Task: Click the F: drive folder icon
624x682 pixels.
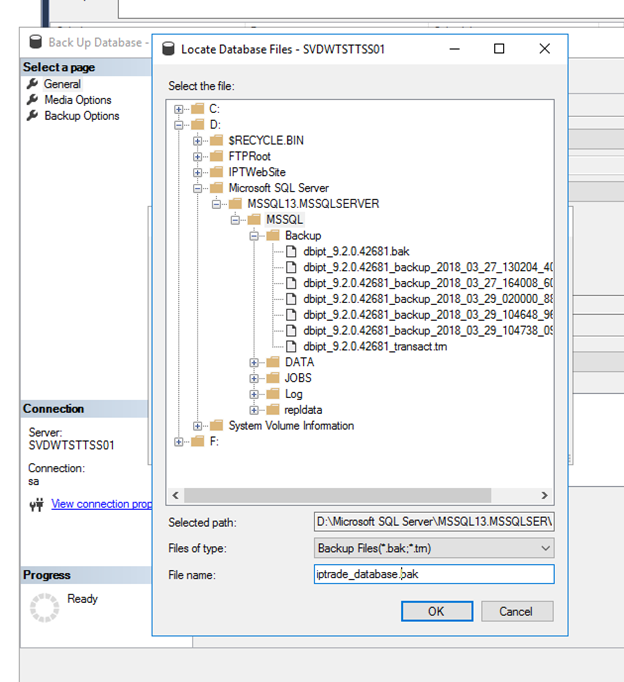Action: [x=197, y=441]
